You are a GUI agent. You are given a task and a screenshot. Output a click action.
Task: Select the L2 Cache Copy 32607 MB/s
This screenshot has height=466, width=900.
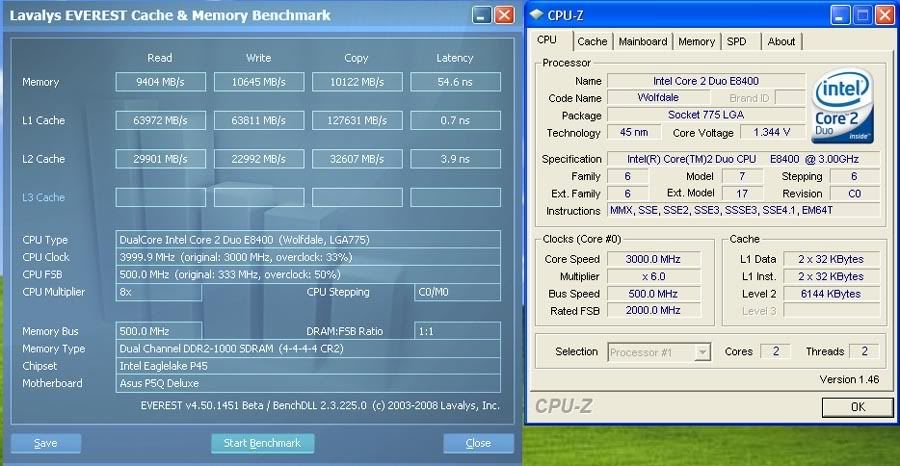point(357,159)
